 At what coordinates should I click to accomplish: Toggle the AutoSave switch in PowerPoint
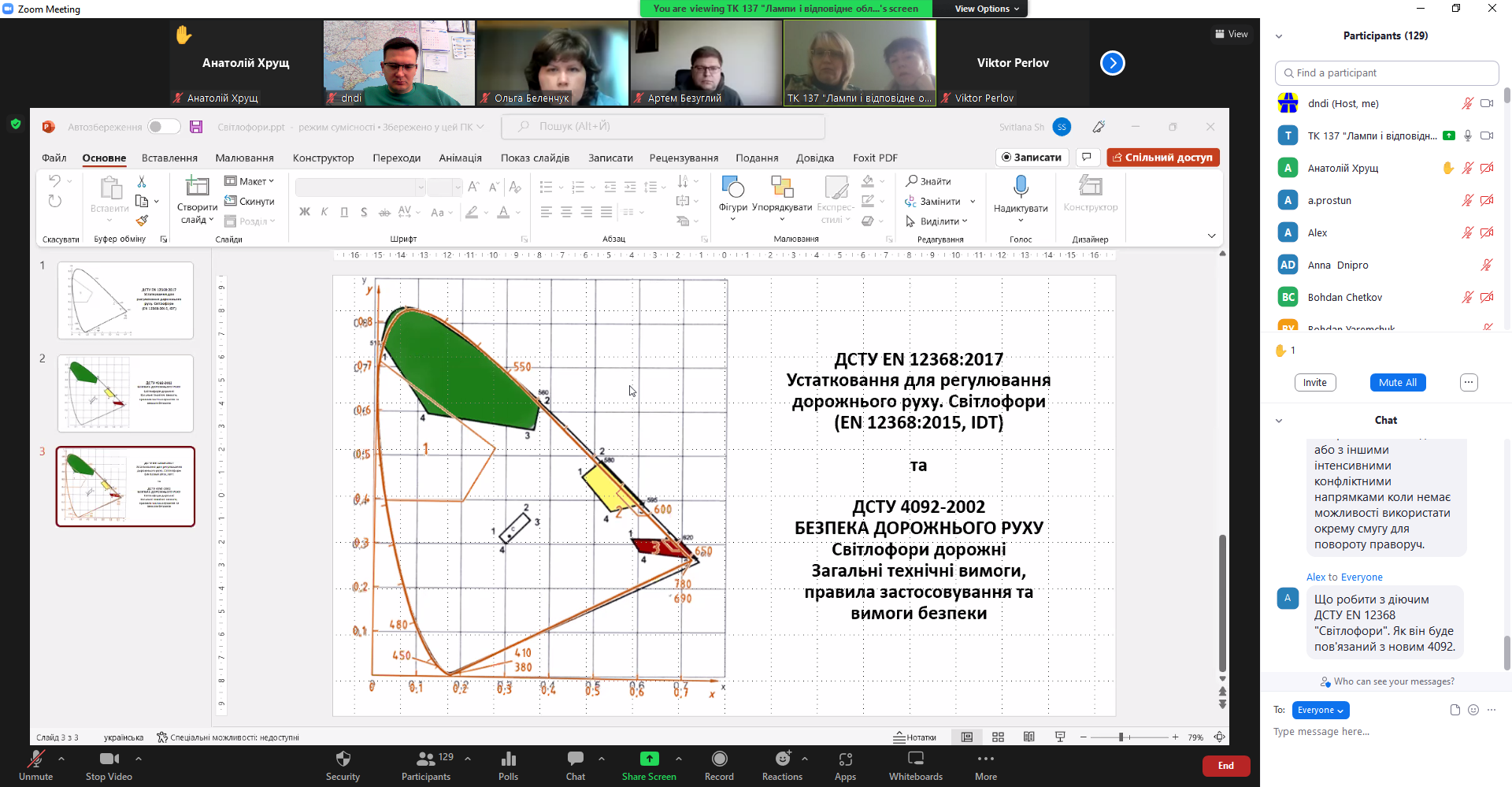(x=164, y=127)
